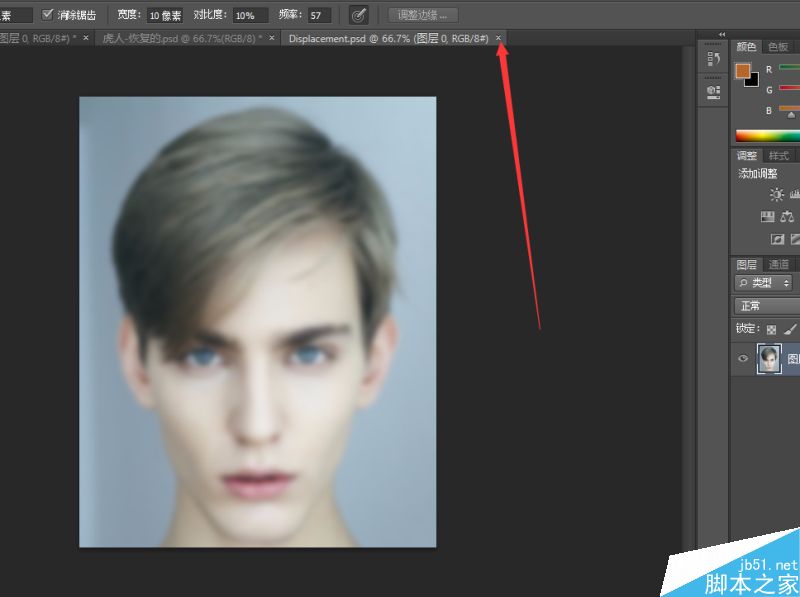Open the Channels (通道) panel tab
The height and width of the screenshot is (597, 800).
779,264
